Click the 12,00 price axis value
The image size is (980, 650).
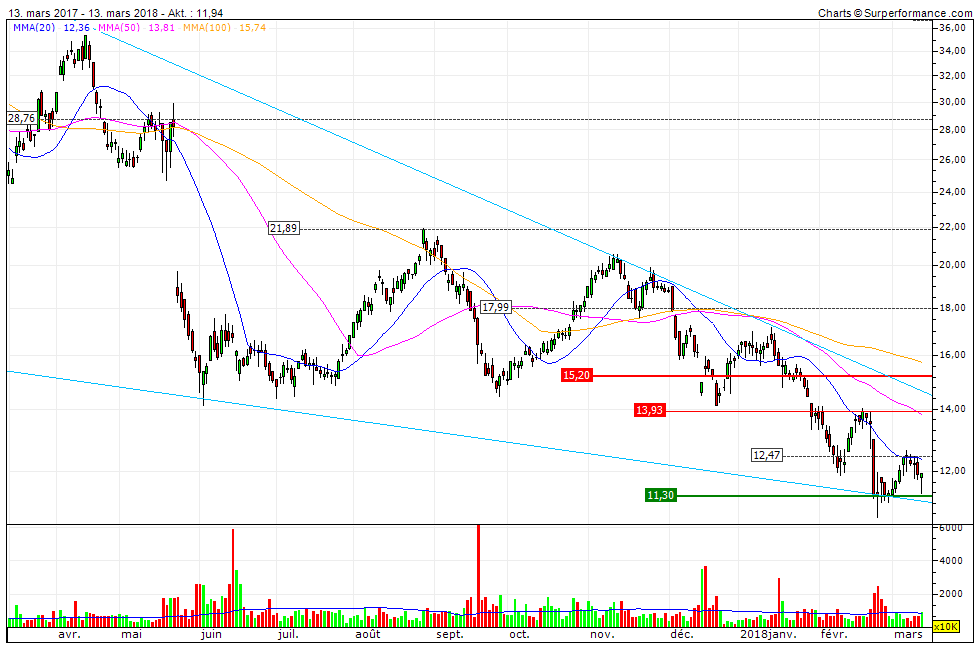coord(952,471)
